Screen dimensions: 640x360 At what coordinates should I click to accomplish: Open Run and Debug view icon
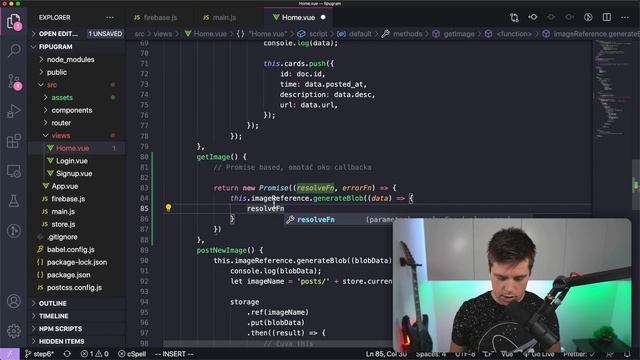point(14,111)
